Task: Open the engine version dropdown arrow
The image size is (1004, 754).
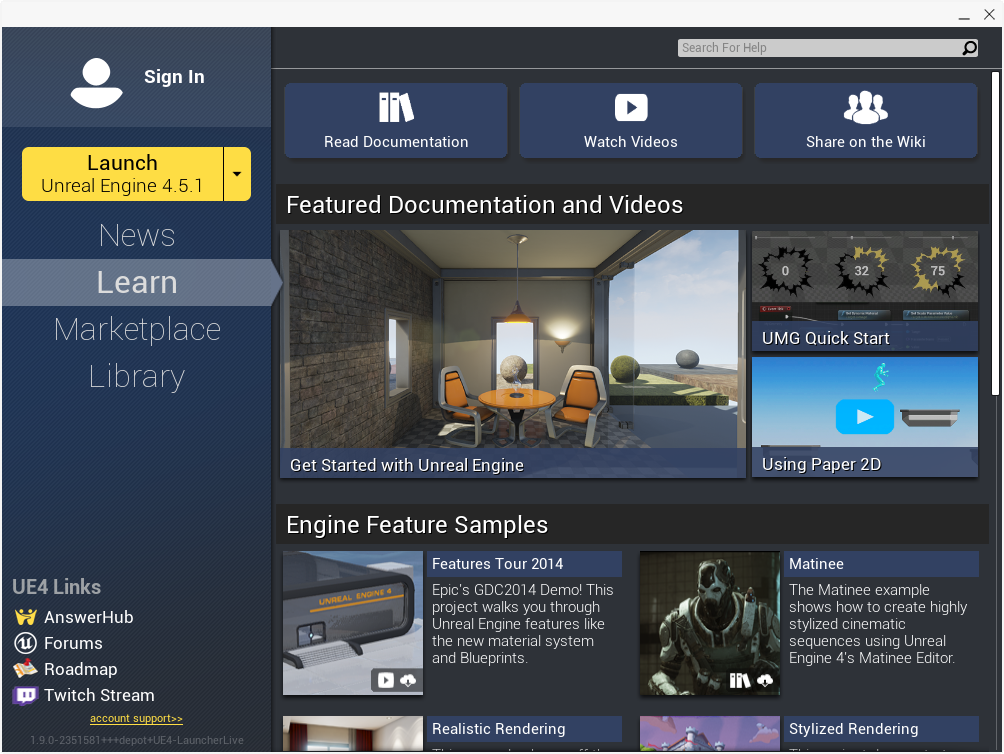Action: tap(237, 174)
